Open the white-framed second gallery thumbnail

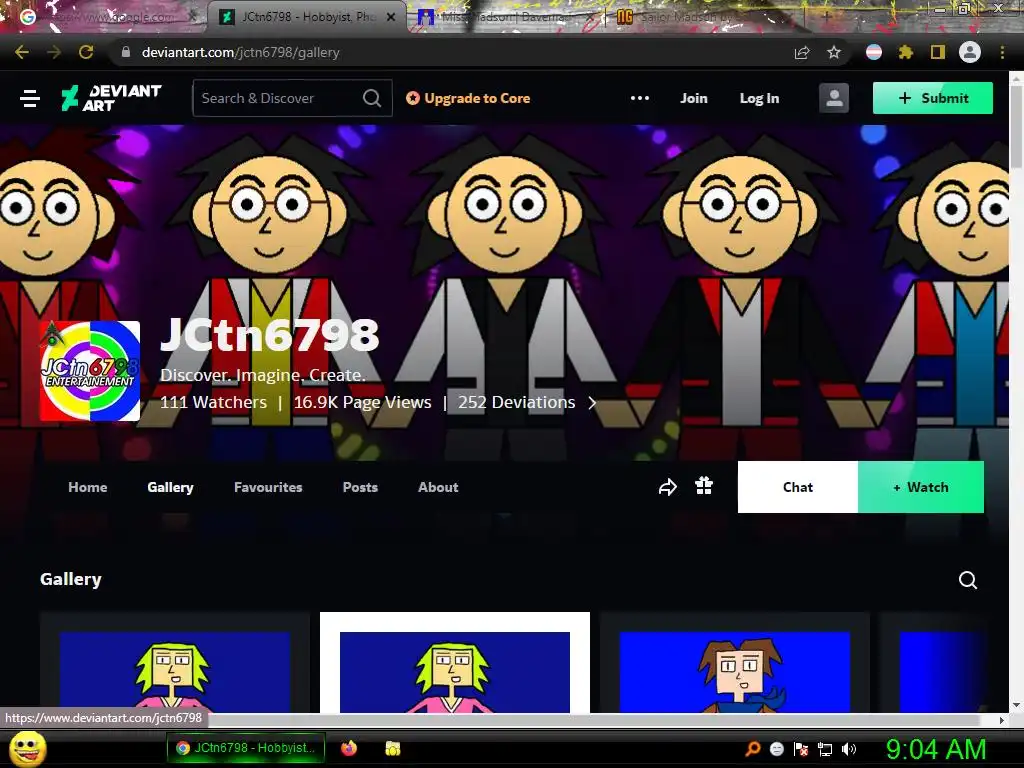pyautogui.click(x=455, y=662)
